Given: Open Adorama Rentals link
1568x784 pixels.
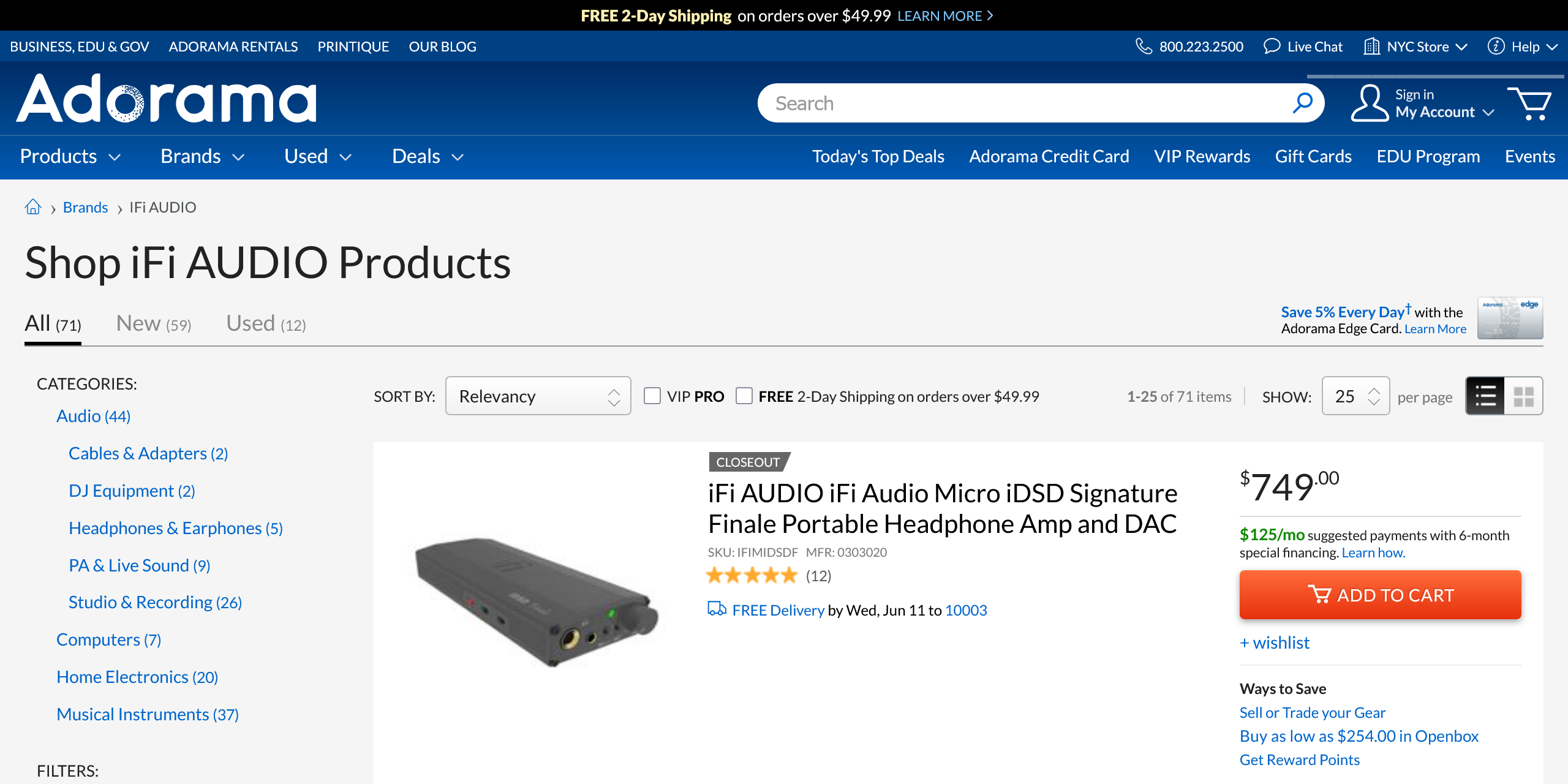Looking at the screenshot, I should 233,47.
